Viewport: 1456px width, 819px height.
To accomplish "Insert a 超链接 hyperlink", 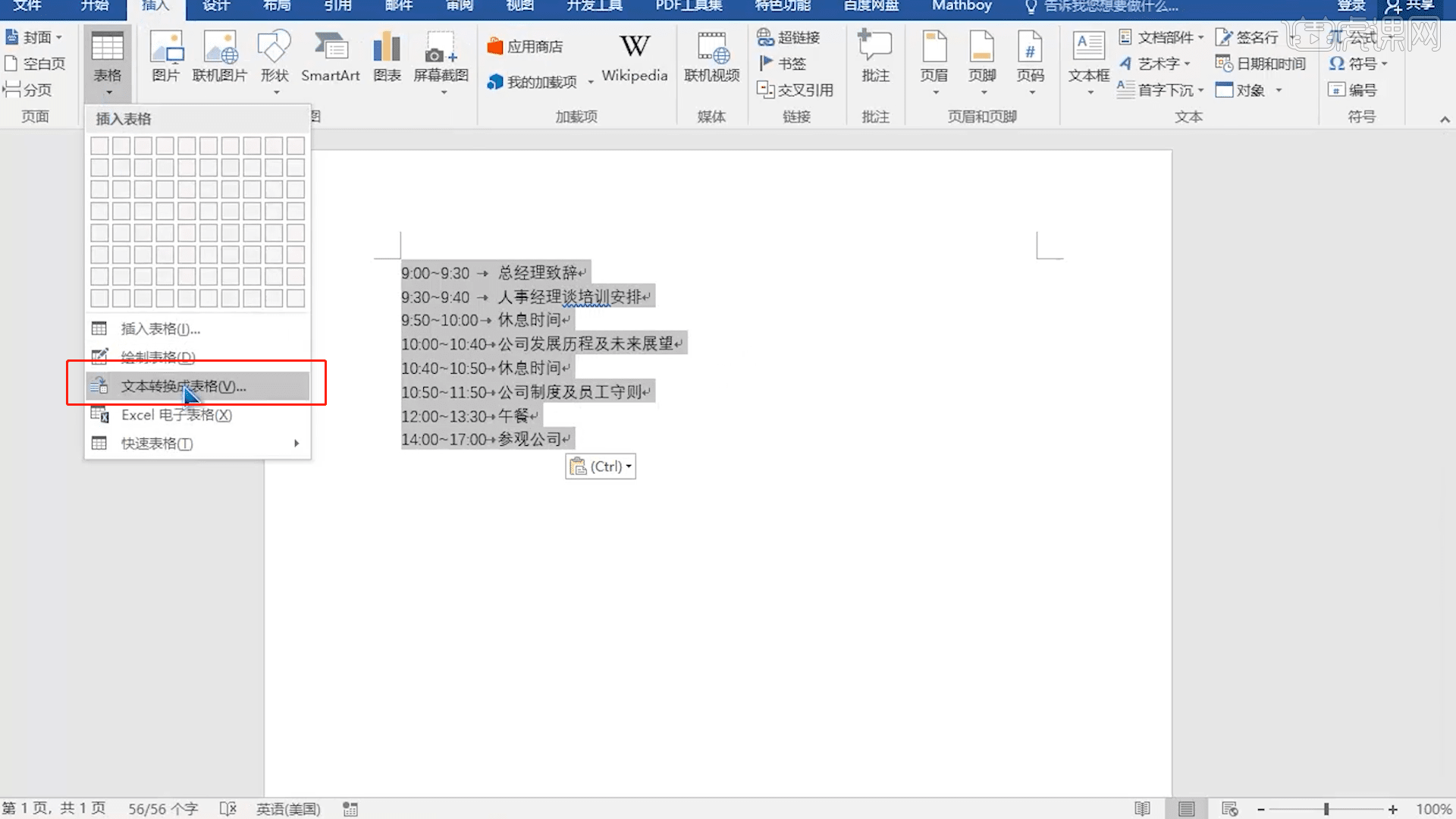I will pos(789,37).
